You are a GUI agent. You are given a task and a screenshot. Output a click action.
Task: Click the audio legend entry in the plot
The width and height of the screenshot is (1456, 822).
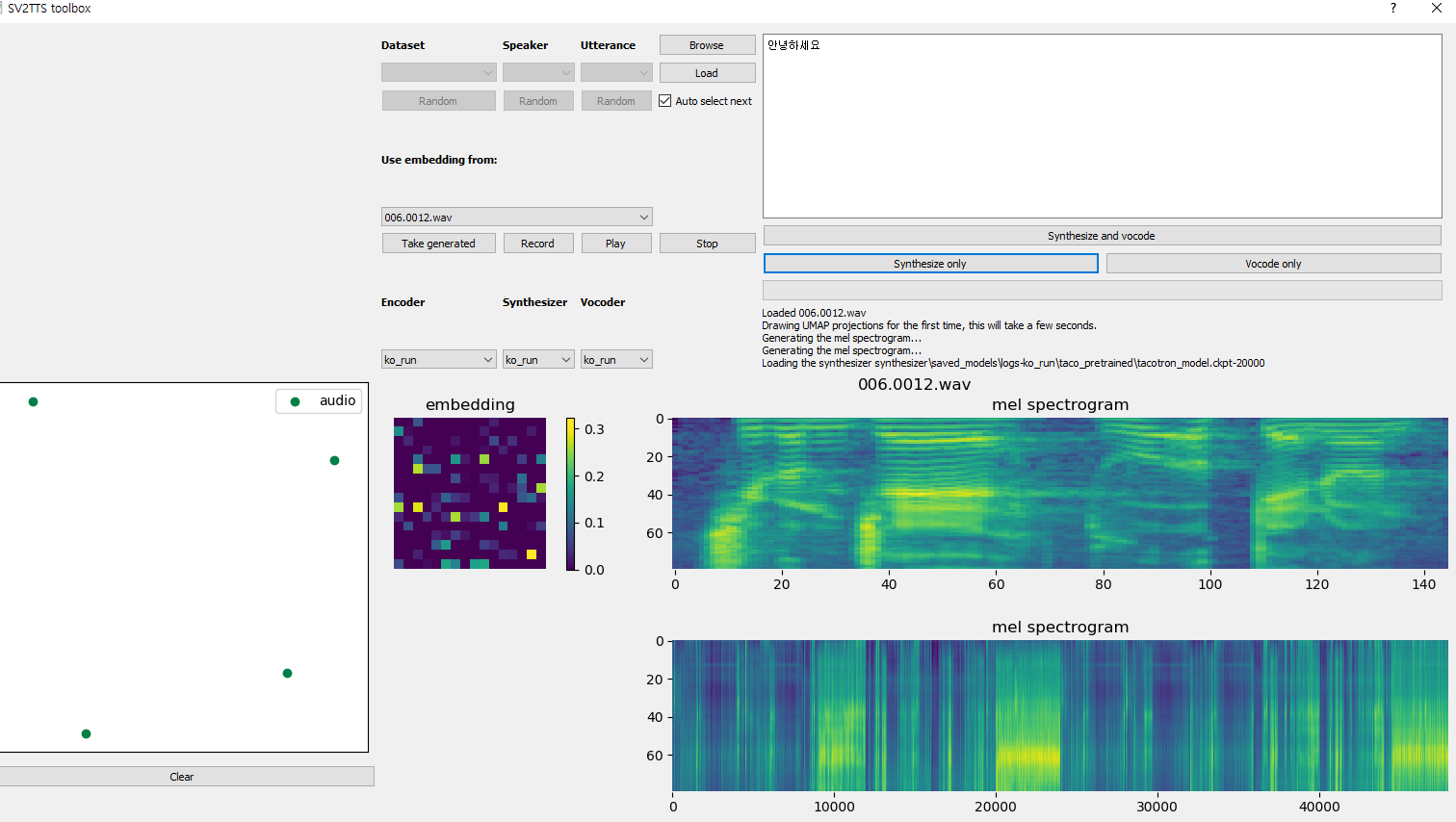(x=319, y=401)
